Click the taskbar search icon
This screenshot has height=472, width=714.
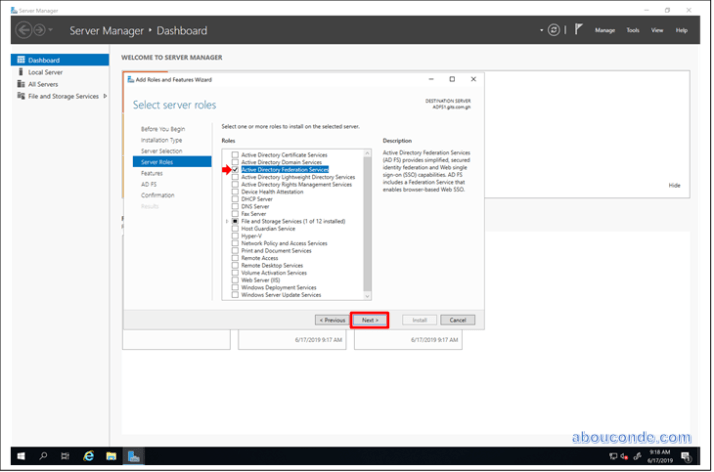[x=43, y=456]
